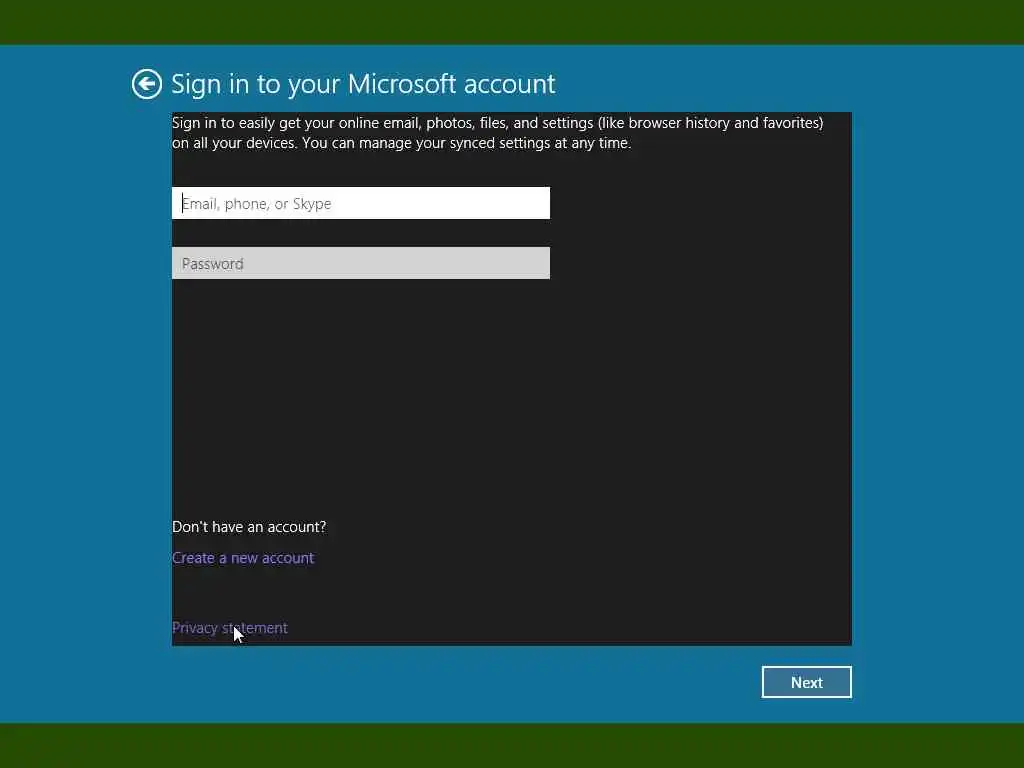Select the sign-in description paragraph about synced settings
The width and height of the screenshot is (1024, 768).
coord(498,133)
